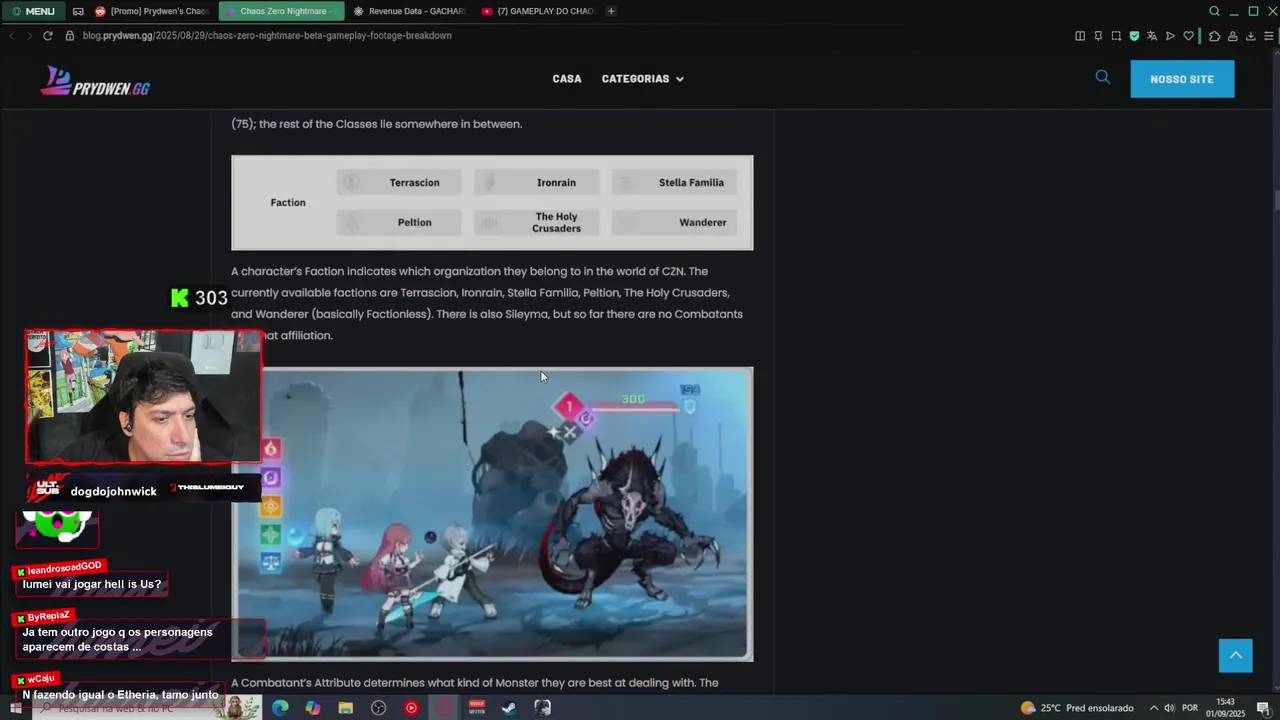Click The Holy Crusaders faction cell

pyautogui.click(x=537, y=222)
